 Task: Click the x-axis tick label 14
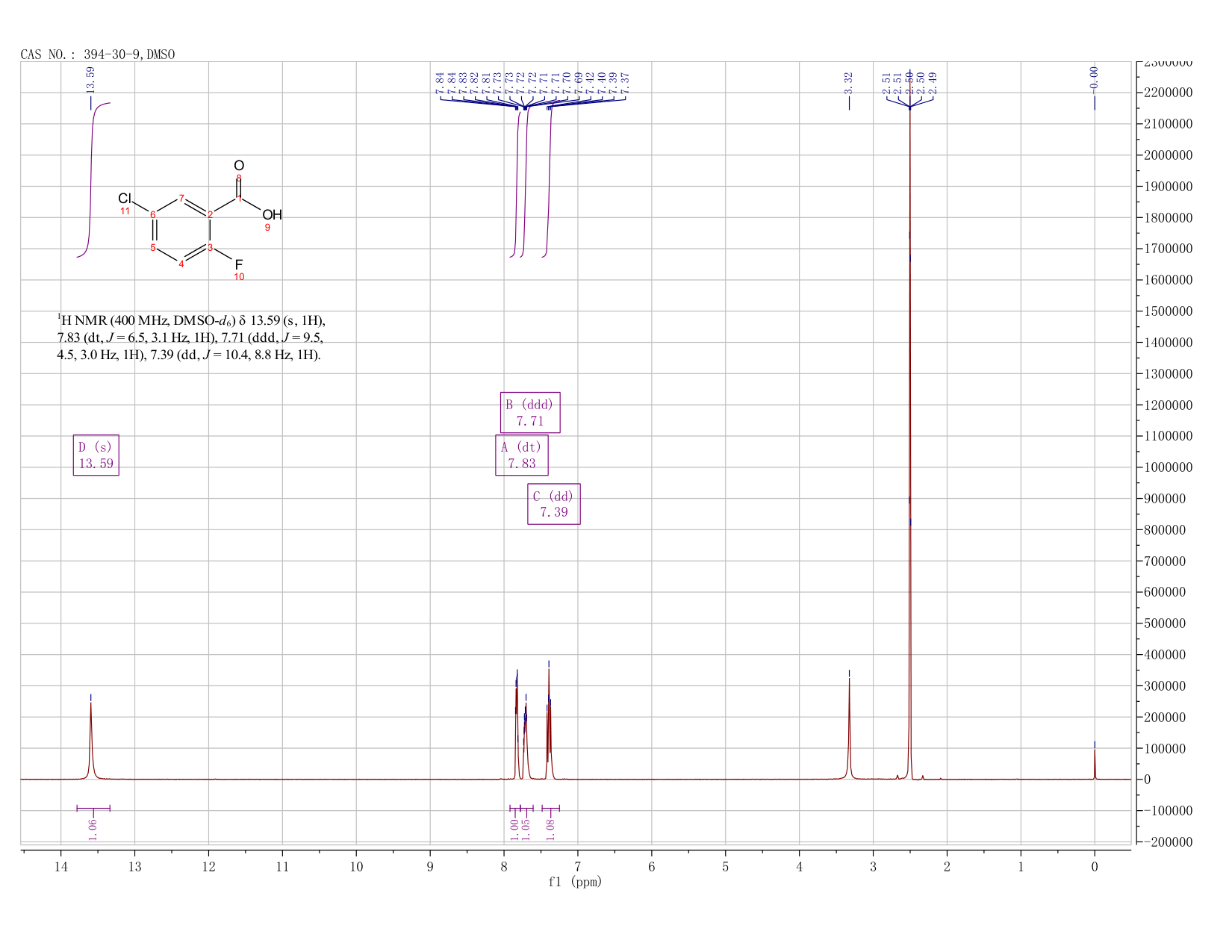click(60, 866)
